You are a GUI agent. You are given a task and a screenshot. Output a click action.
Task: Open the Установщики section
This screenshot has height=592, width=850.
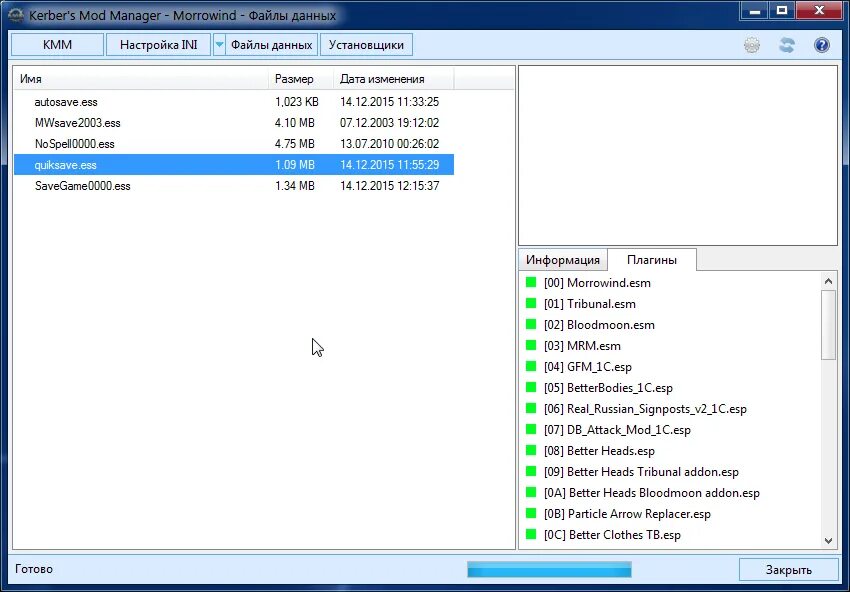[x=366, y=45]
